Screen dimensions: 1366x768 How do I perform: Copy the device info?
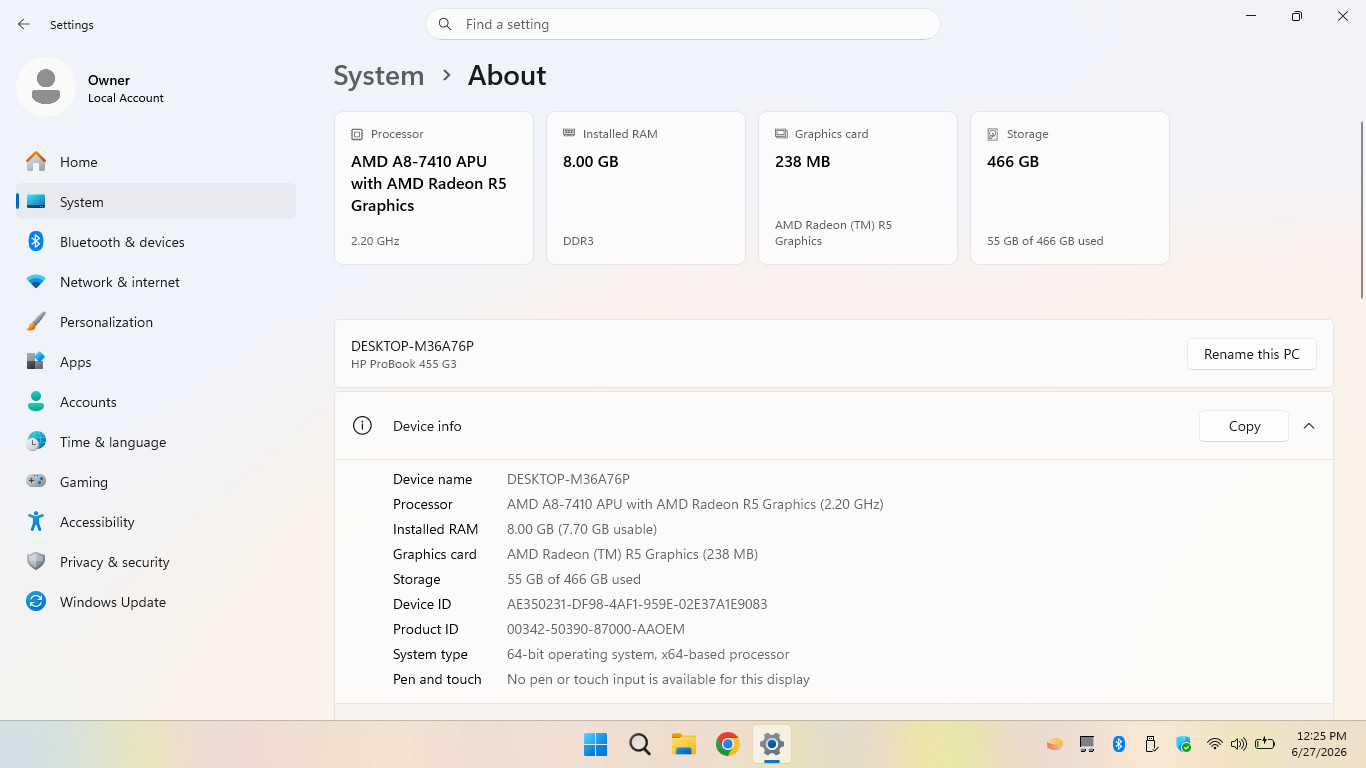1244,426
